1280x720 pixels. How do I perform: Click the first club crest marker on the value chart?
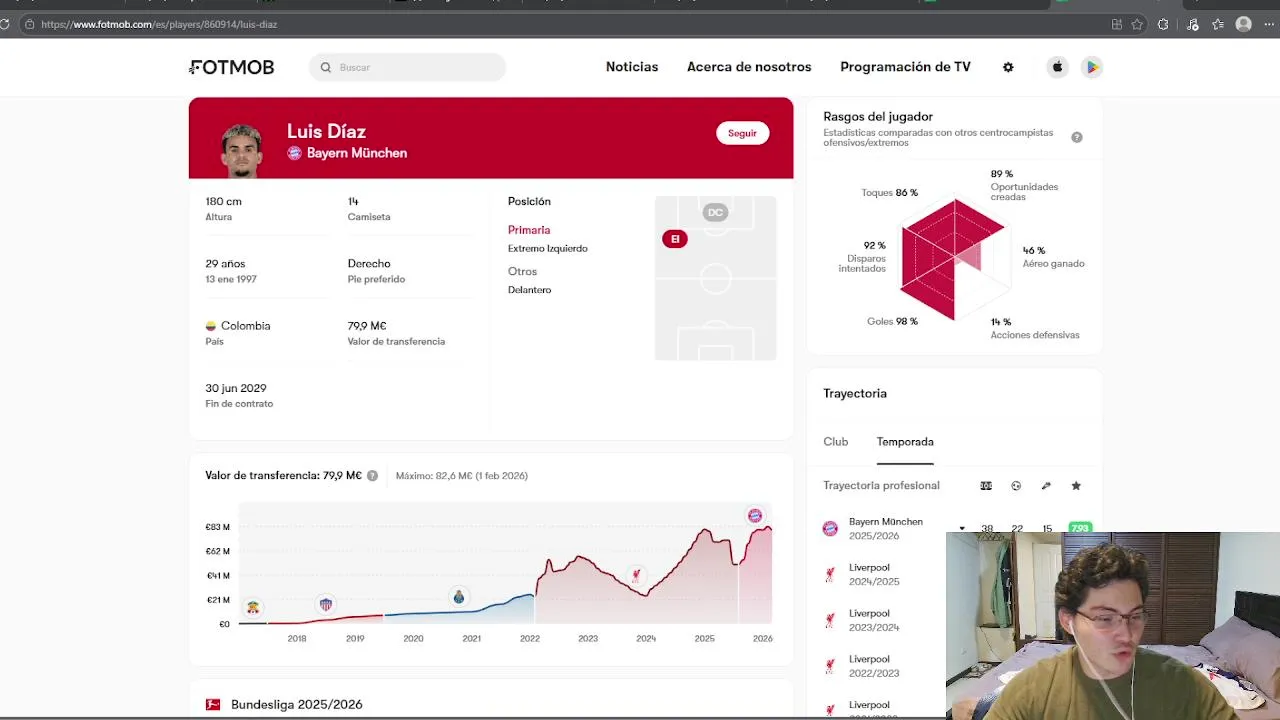(253, 607)
